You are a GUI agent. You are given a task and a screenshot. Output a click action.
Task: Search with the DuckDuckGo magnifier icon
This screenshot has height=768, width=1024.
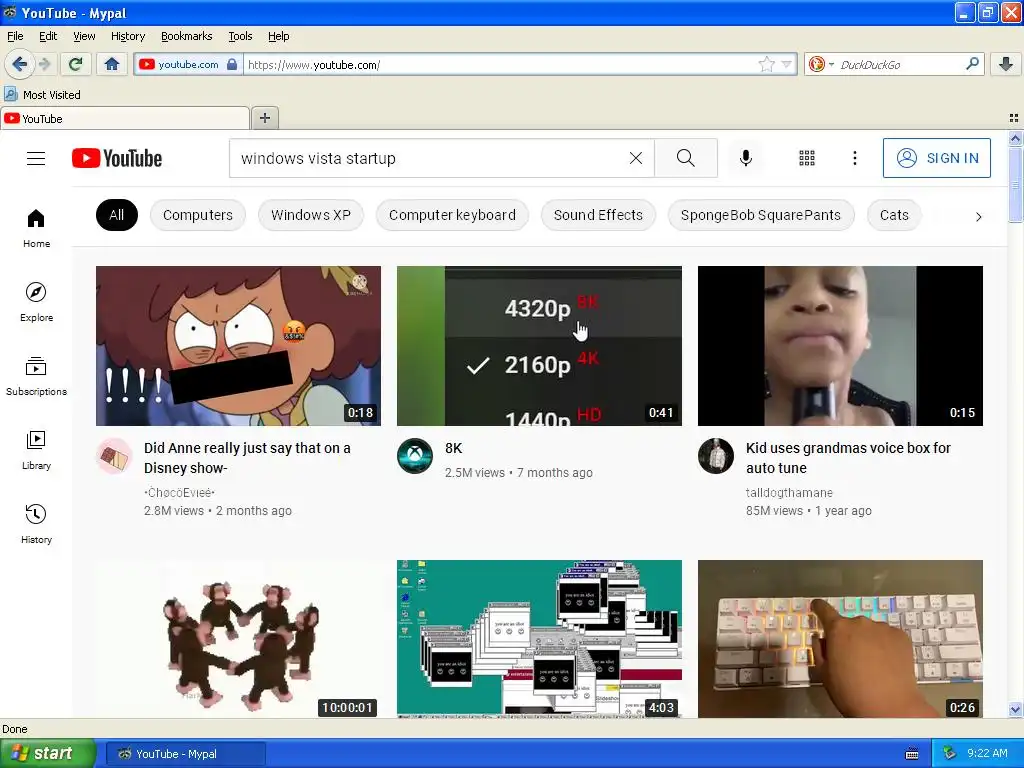point(972,64)
